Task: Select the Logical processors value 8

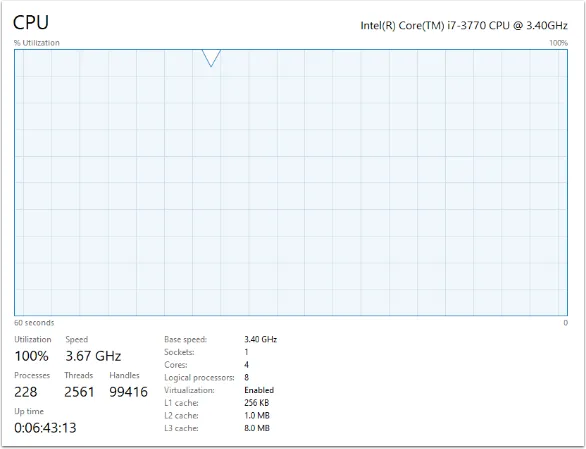Action: click(x=246, y=378)
